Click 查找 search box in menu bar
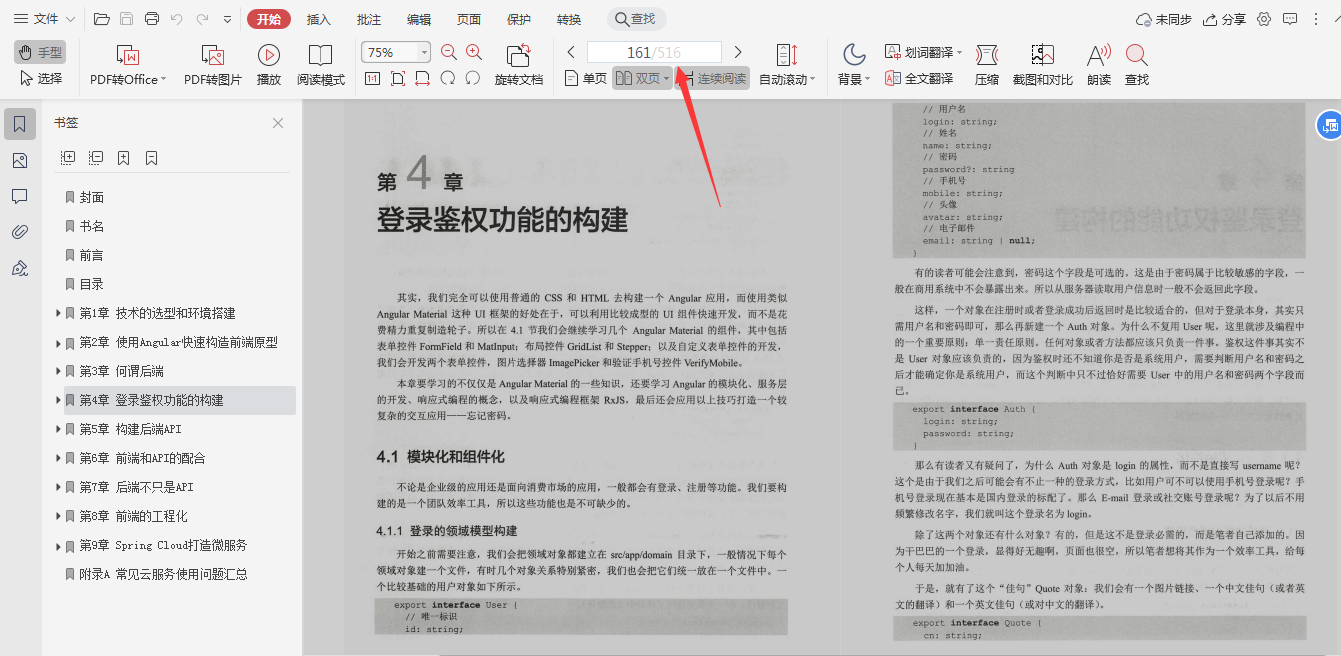 (x=636, y=19)
